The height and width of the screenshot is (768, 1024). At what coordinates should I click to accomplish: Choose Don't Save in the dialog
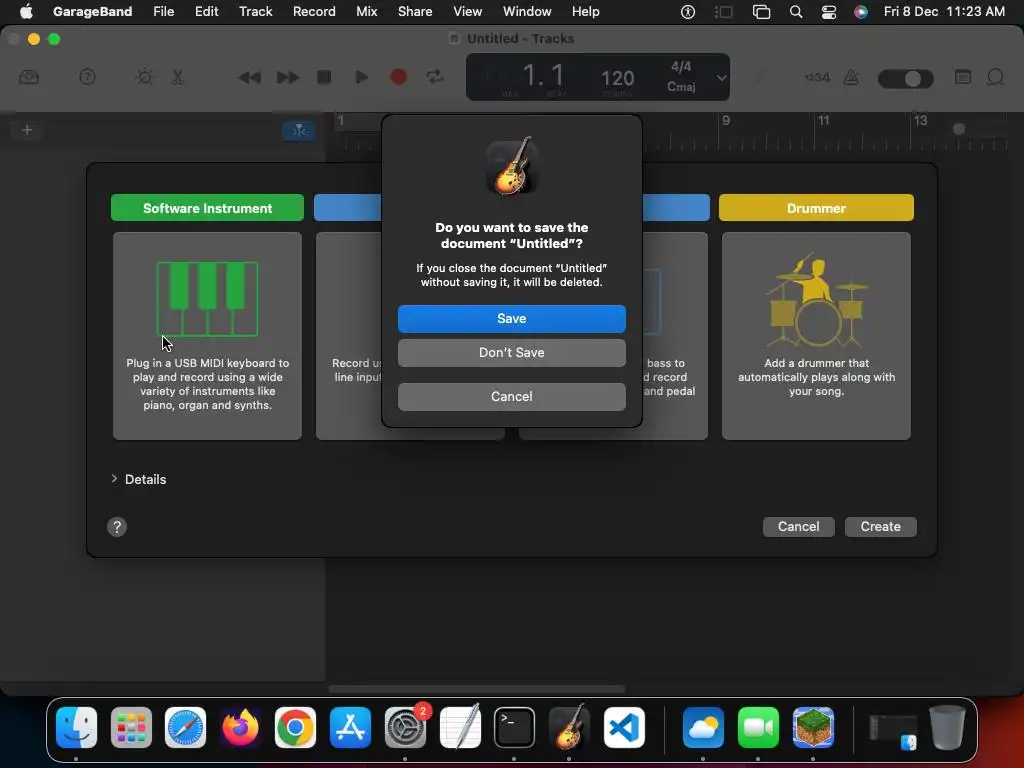tap(511, 353)
